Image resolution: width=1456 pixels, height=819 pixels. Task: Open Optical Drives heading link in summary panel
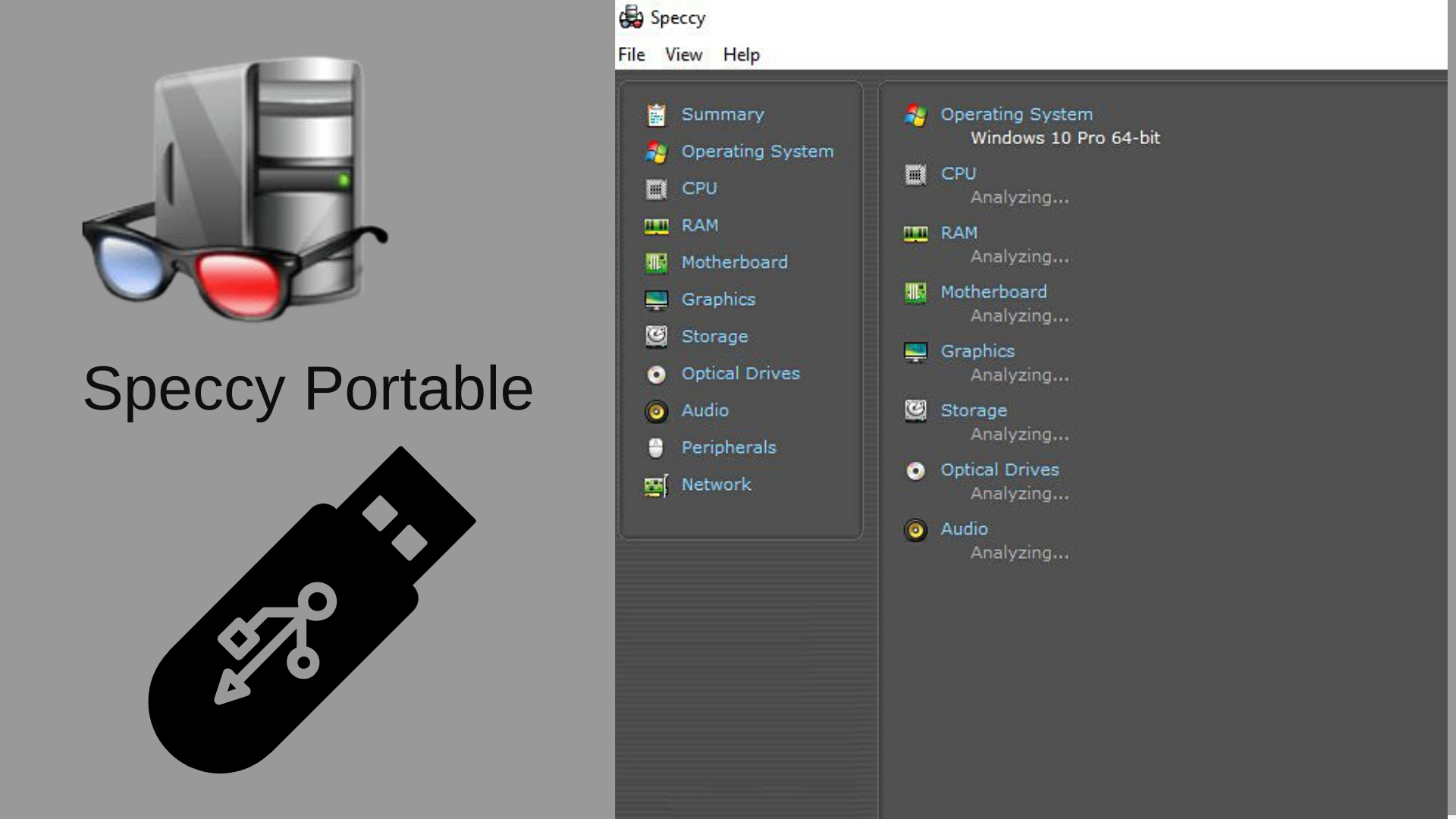click(999, 469)
